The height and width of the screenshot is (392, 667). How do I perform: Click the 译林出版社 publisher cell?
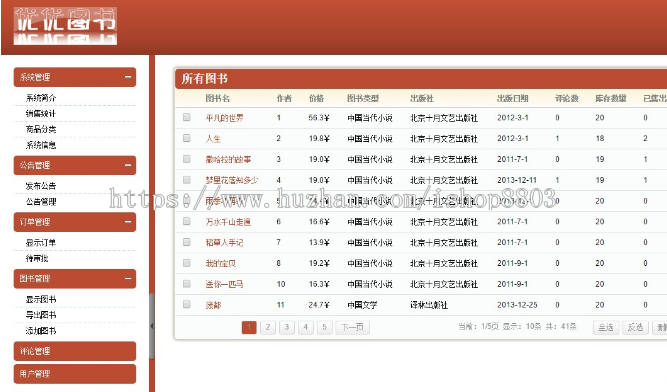click(429, 305)
